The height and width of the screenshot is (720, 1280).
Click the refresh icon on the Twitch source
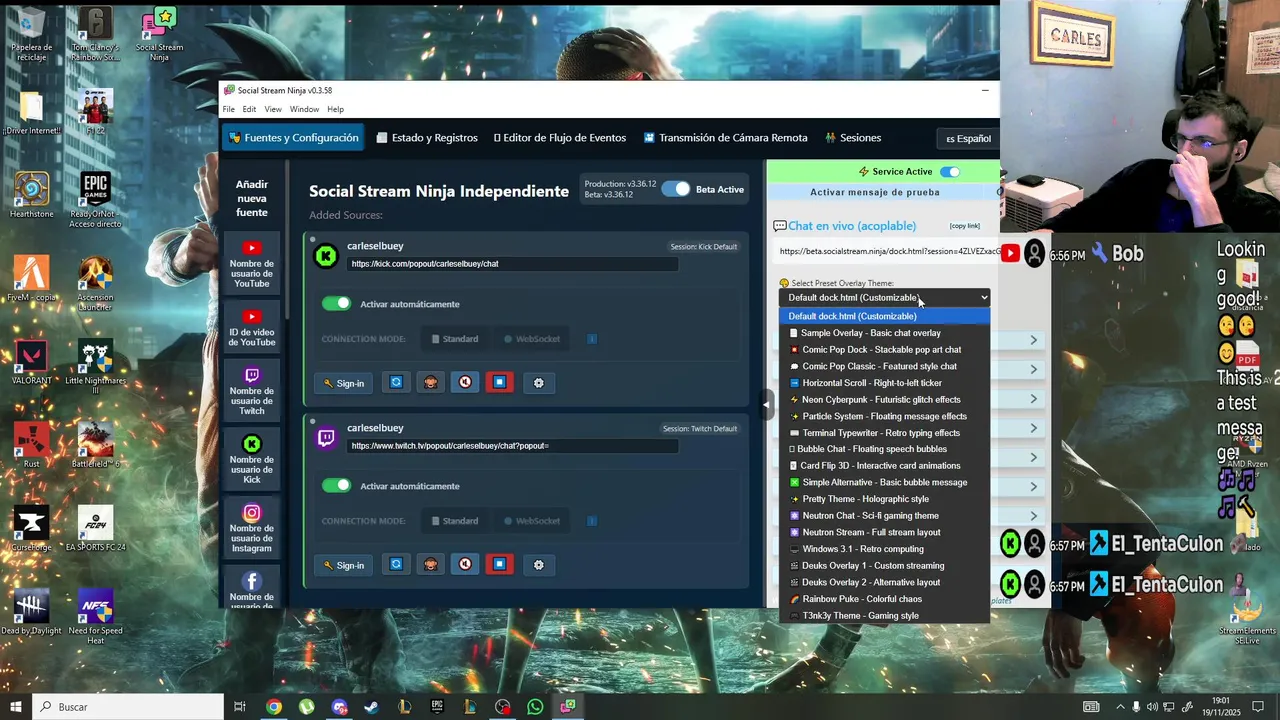(396, 564)
